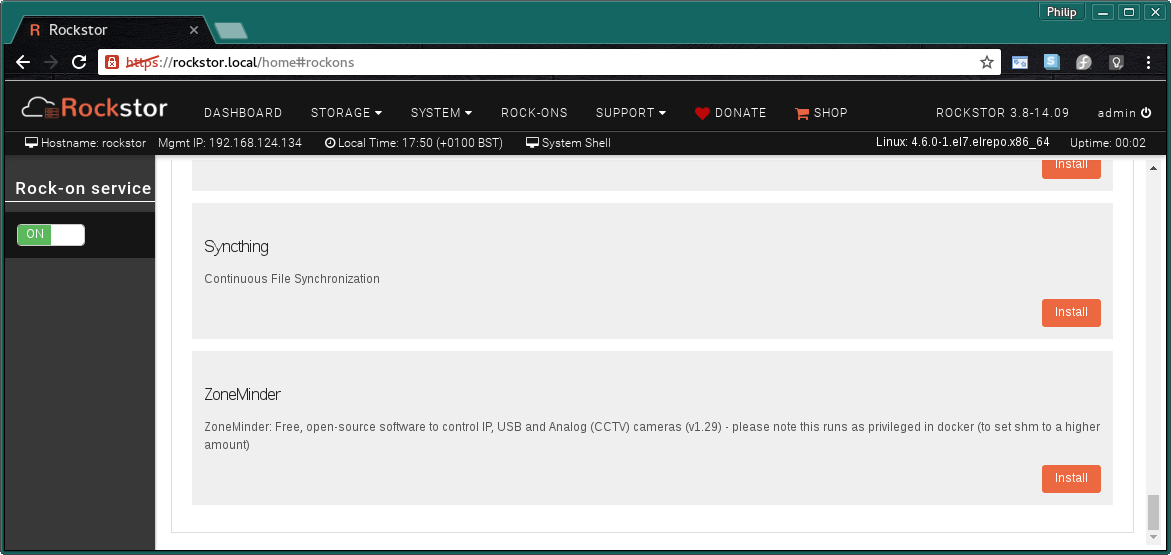Click the Local Time clock icon
Screen dimensions: 1171x555
(x=330, y=143)
